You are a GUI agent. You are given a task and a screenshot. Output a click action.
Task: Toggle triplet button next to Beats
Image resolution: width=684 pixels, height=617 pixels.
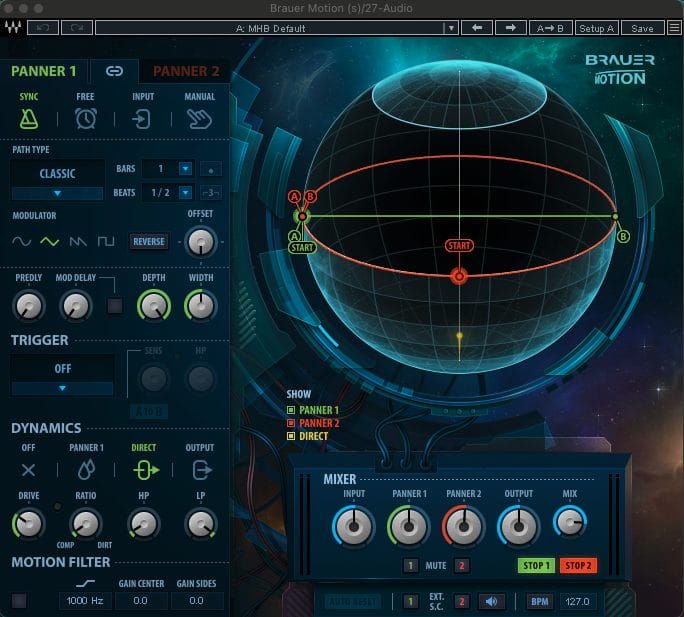click(211, 192)
